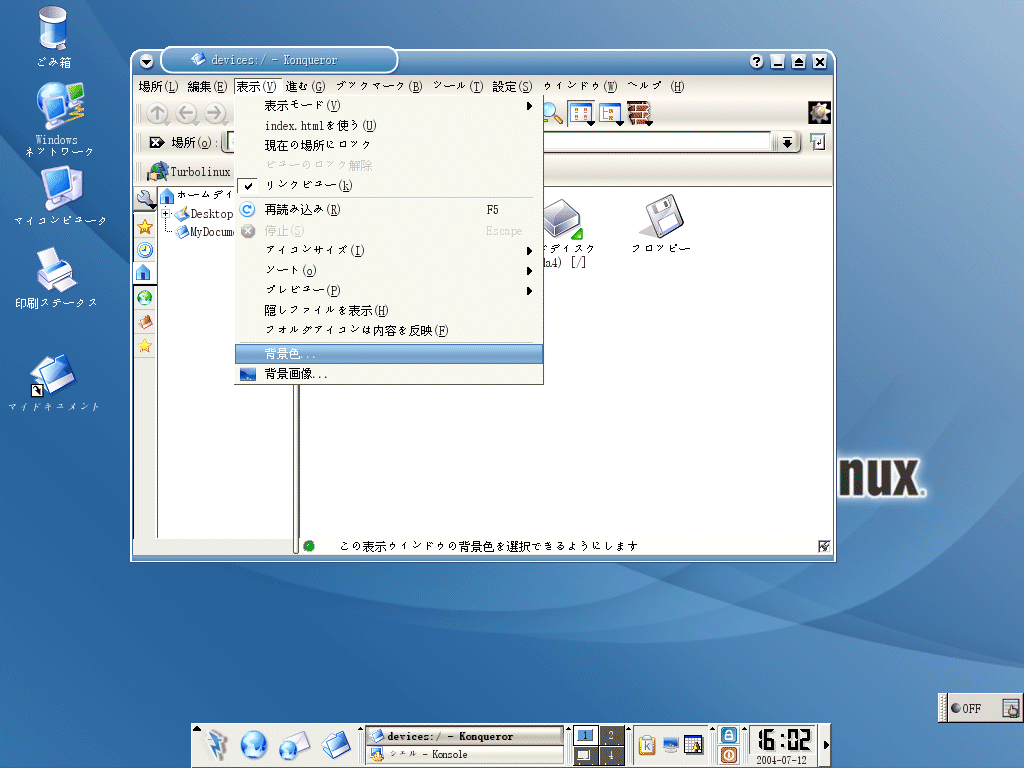Hide the panel with right edge arrow
1024x768 pixels.
826,744
